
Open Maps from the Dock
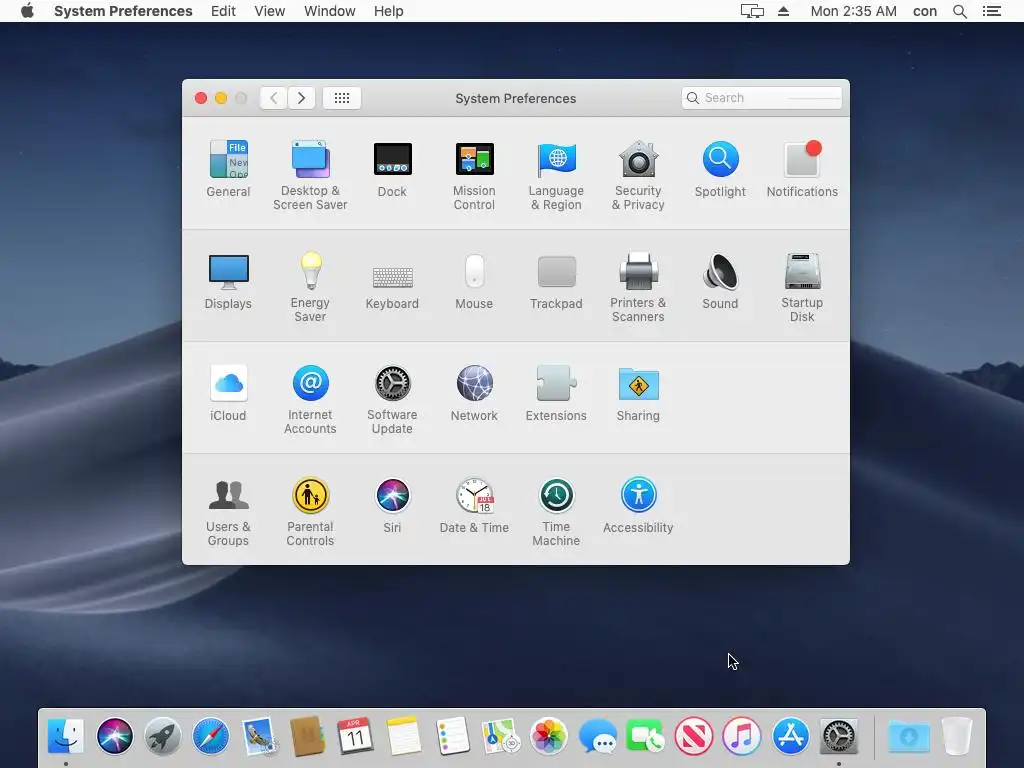500,736
